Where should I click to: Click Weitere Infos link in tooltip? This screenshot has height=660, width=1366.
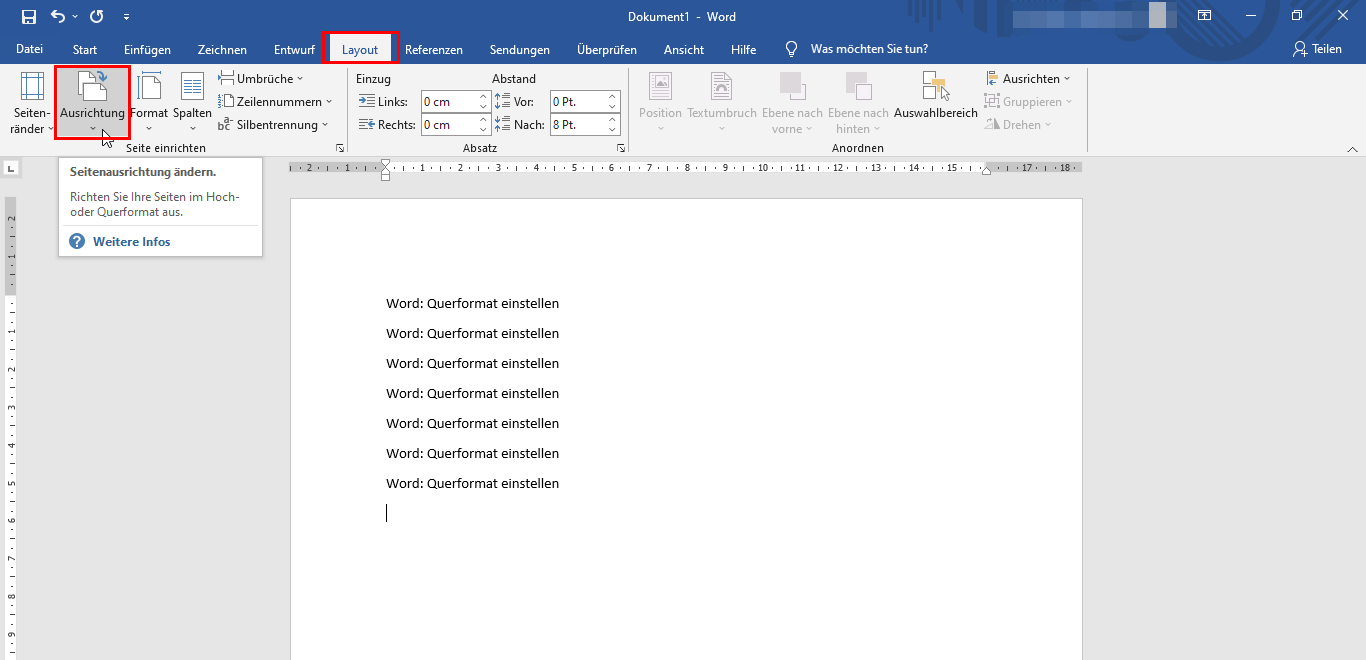(x=132, y=242)
